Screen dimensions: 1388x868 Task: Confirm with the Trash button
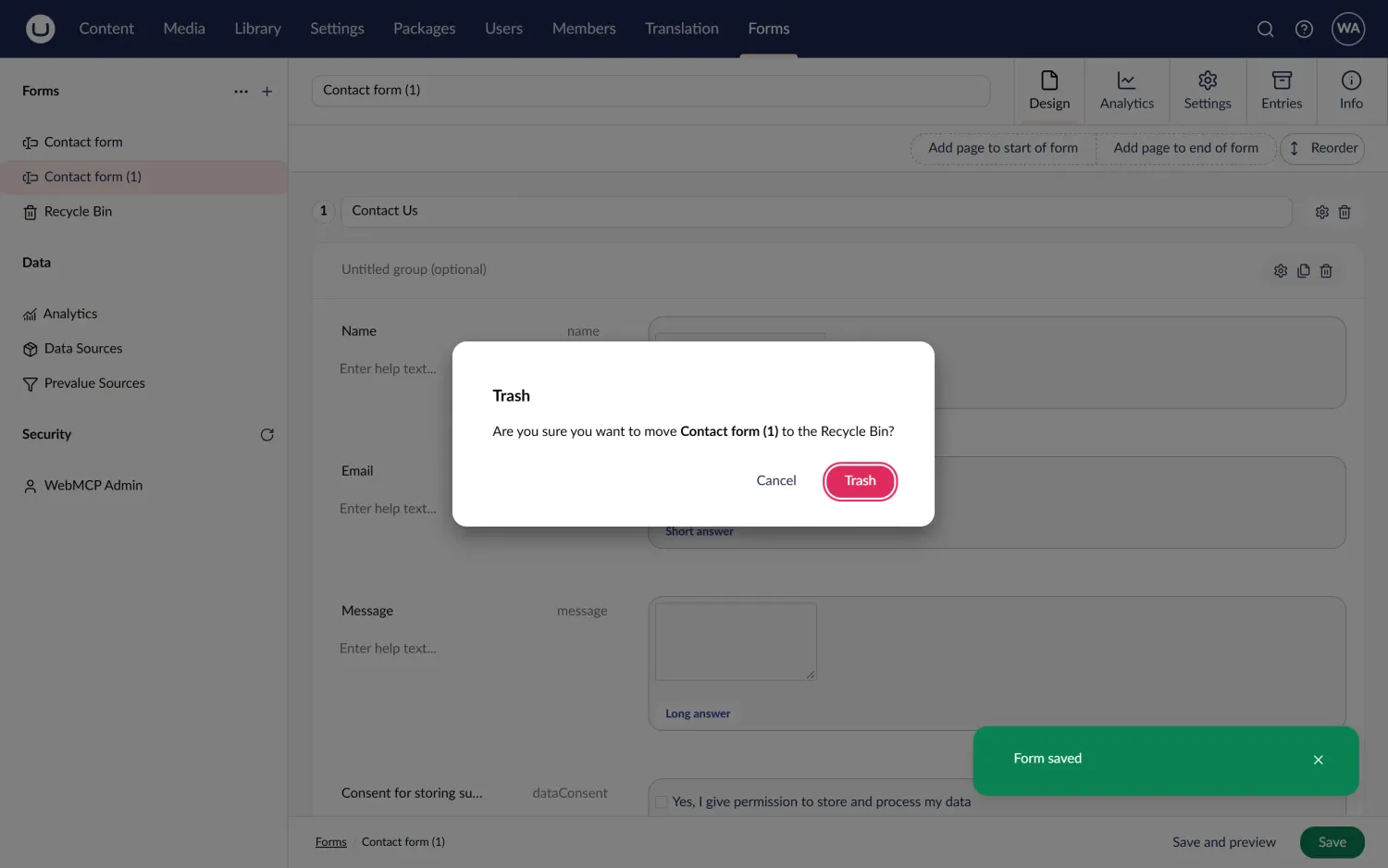click(860, 481)
